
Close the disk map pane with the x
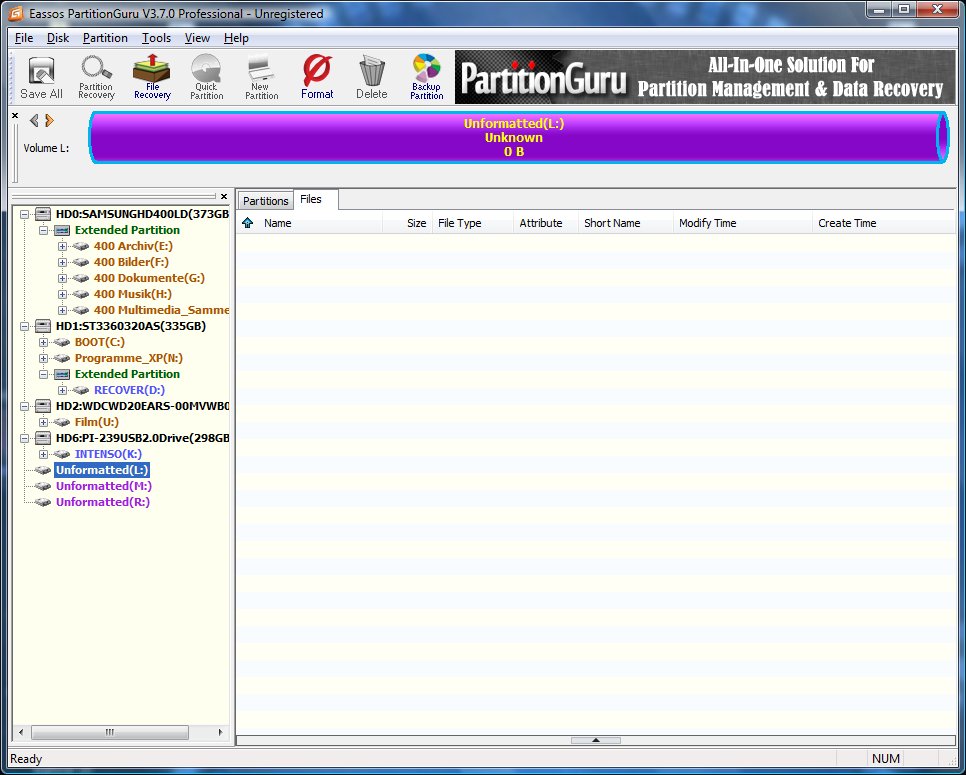[x=15, y=116]
